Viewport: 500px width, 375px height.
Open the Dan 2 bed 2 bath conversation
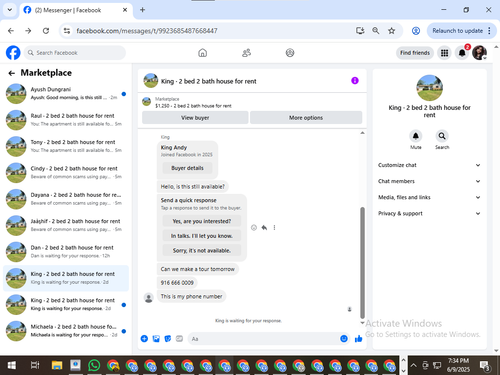66,252
